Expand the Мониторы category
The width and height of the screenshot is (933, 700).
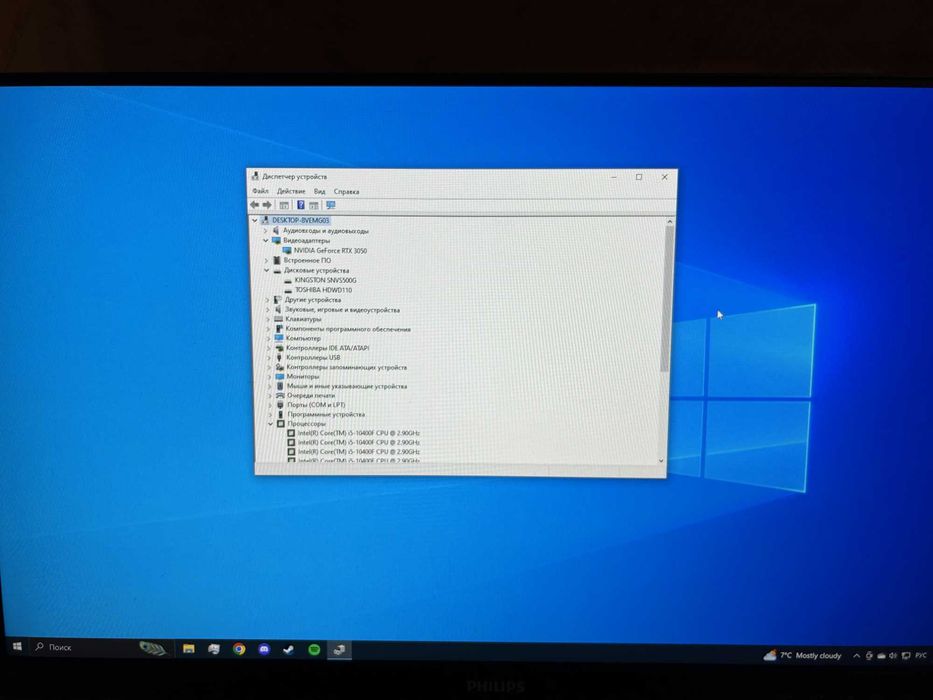pyautogui.click(x=270, y=377)
